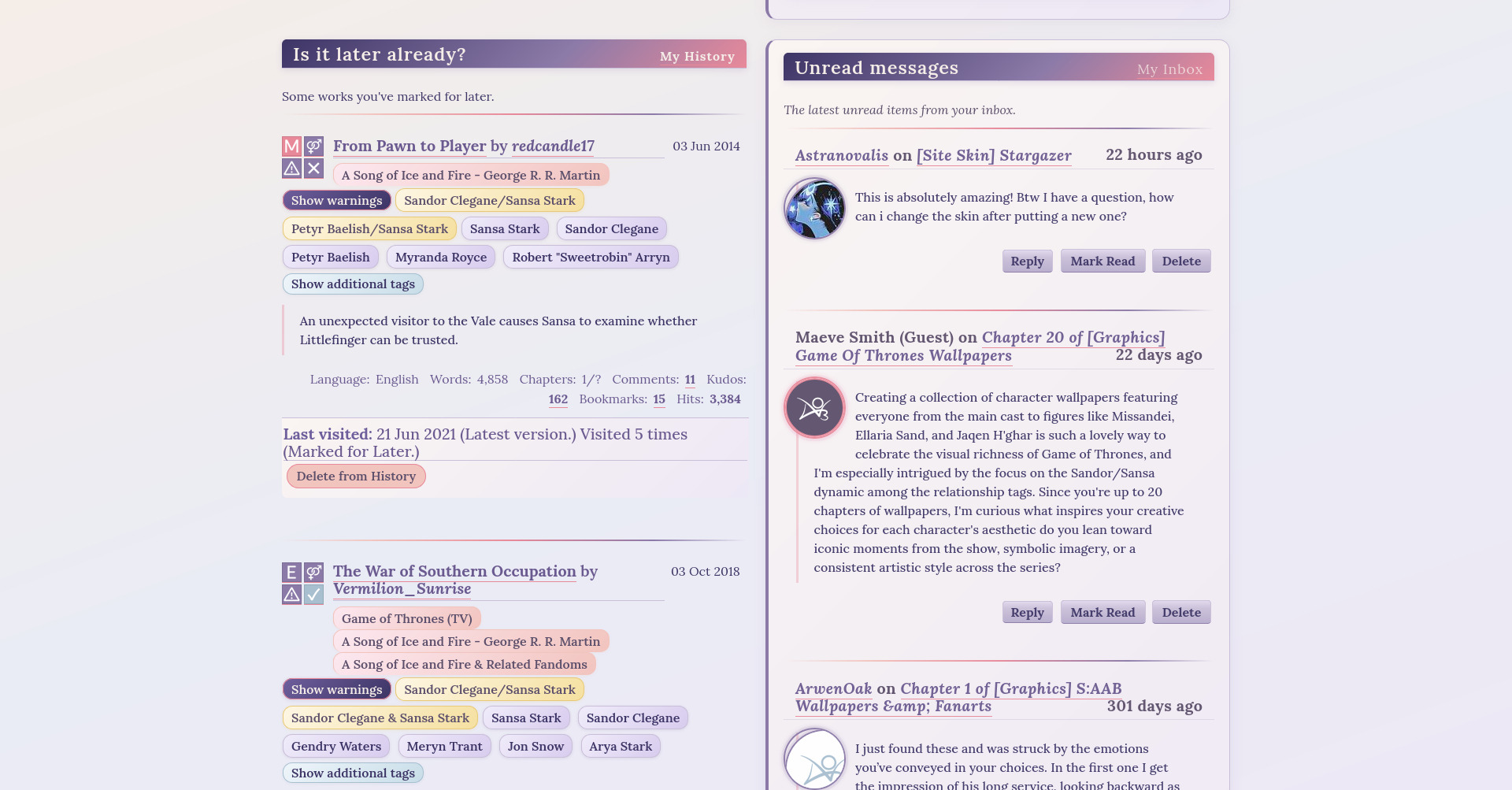Show additional tags for War of Southern Occupation
This screenshot has width=1512, height=790.
coord(353,773)
